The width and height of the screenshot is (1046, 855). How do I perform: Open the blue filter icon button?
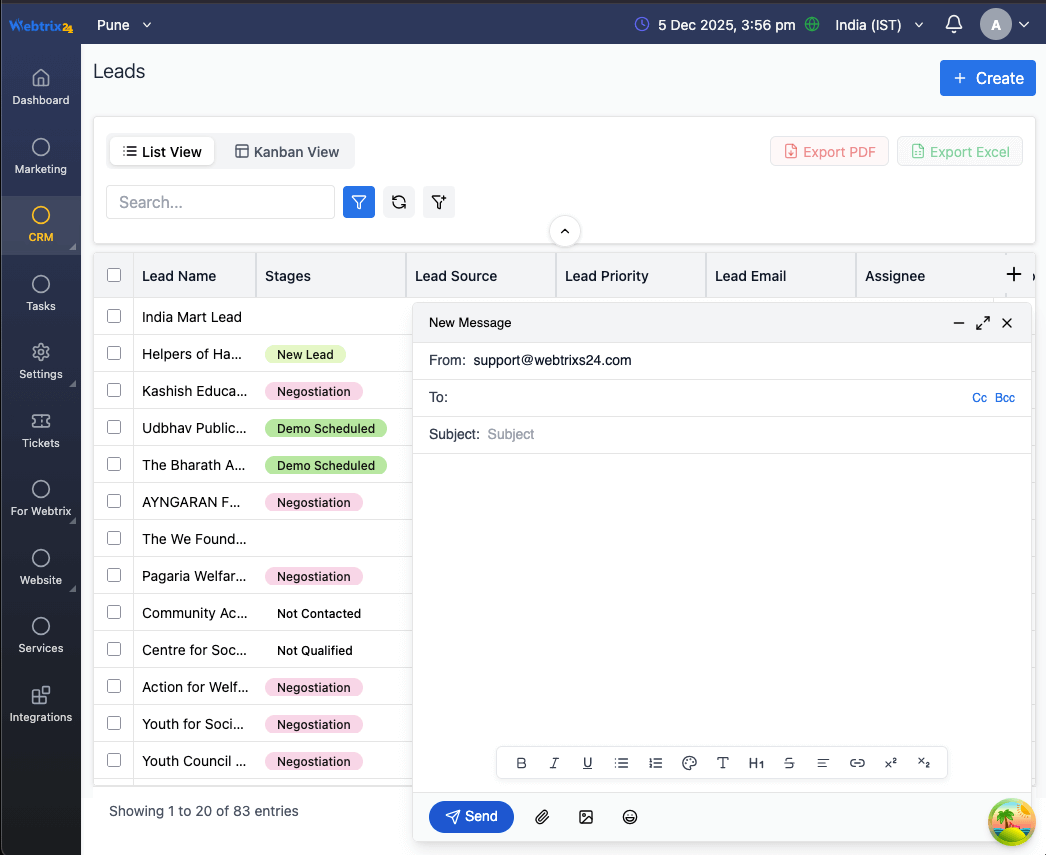359,202
